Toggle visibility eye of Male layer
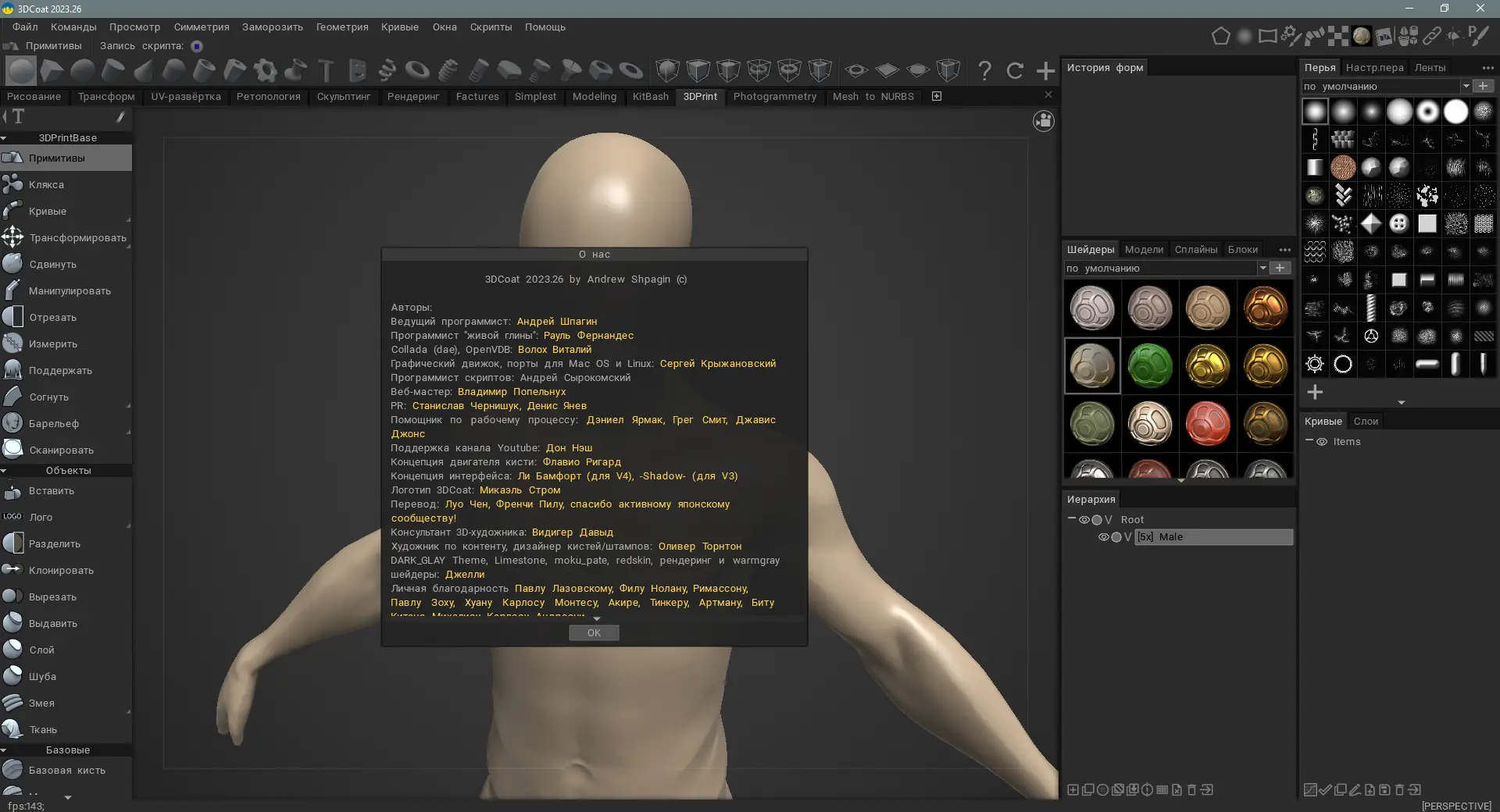The width and height of the screenshot is (1500, 812). point(1104,537)
